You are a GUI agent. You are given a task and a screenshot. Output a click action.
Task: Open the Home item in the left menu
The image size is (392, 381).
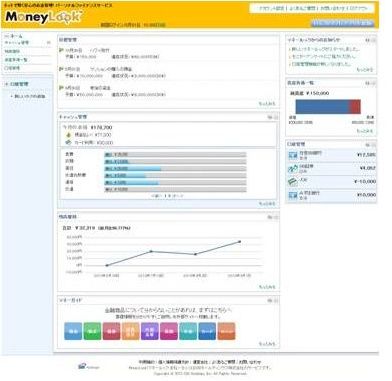[x=14, y=36]
